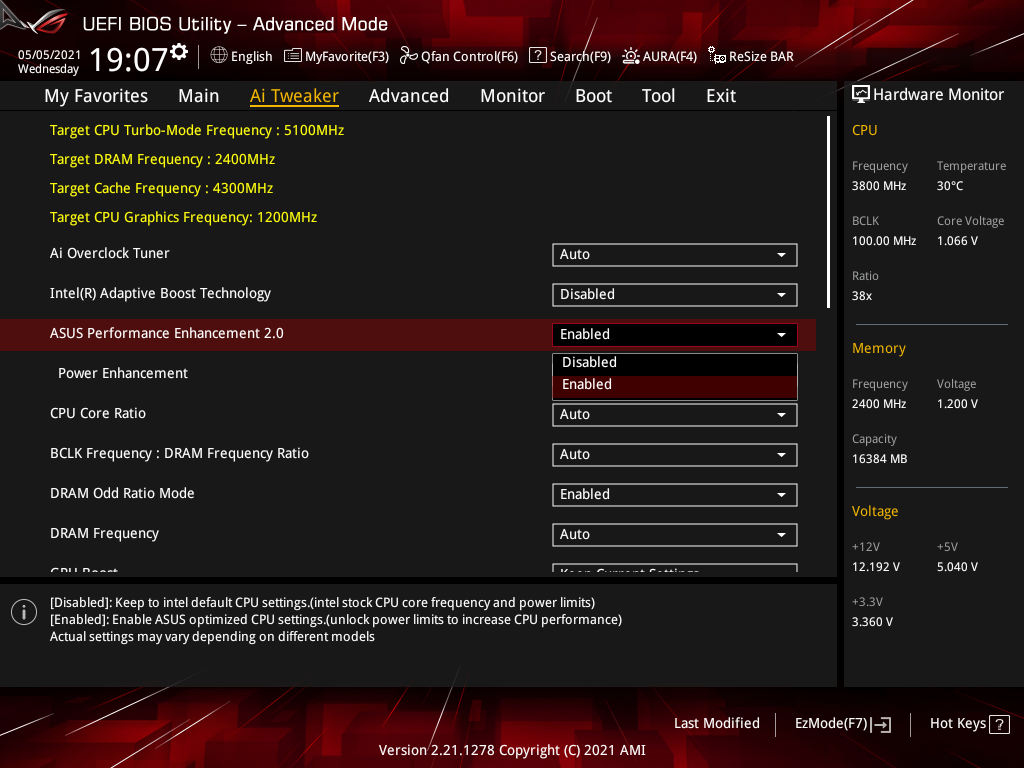Click the 19:07 clock display
The image size is (1024, 768).
[129, 59]
